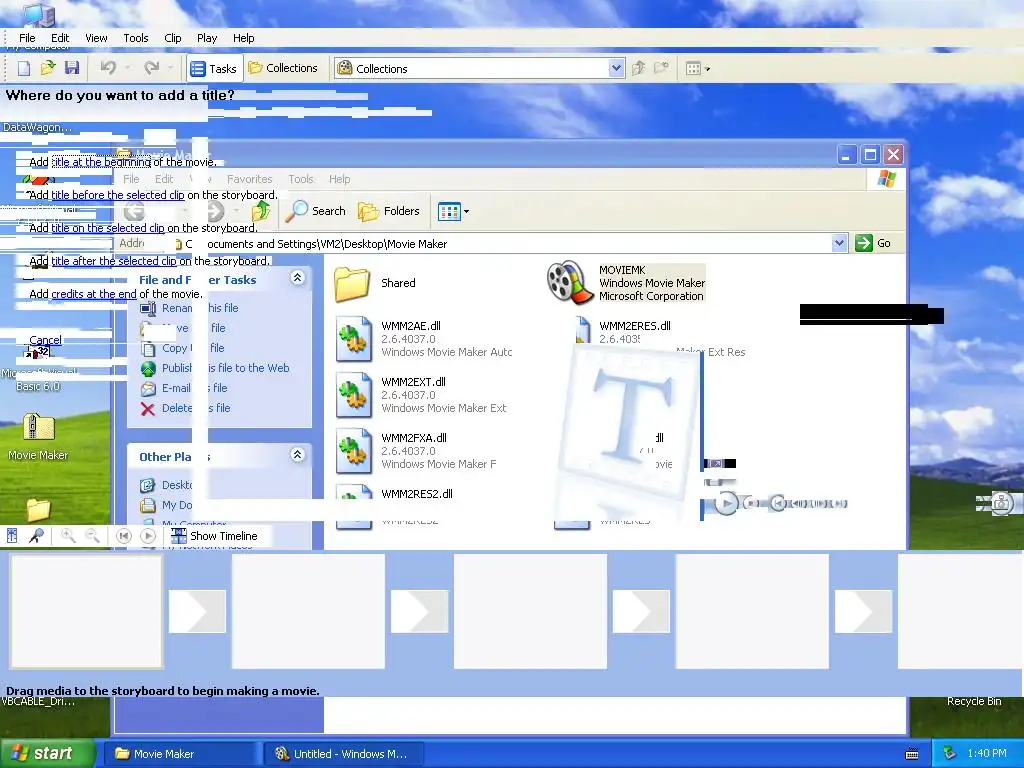Toggle the Folders button in Explorer window

click(x=389, y=211)
